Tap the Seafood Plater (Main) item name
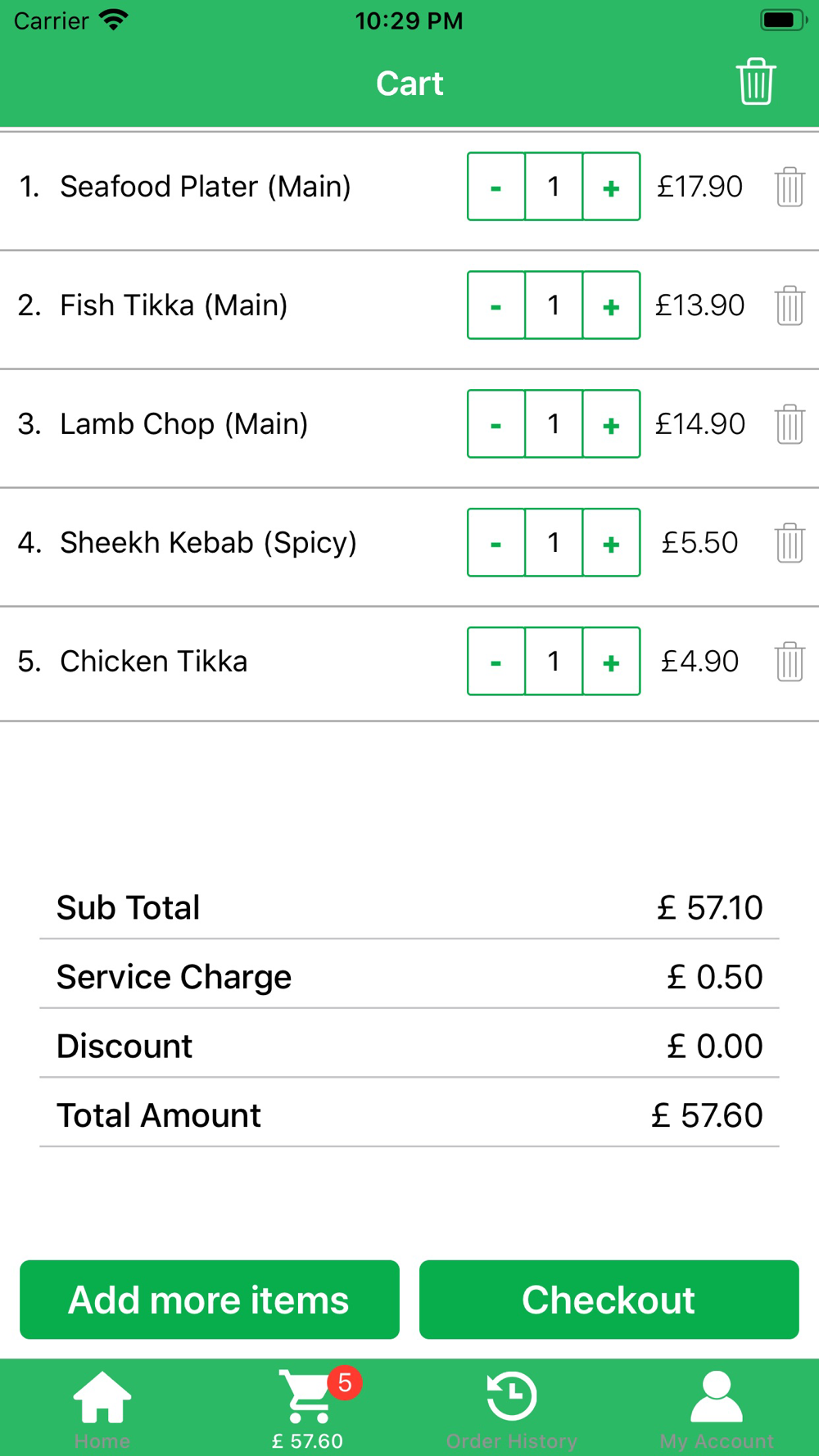This screenshot has width=819, height=1456. click(205, 187)
